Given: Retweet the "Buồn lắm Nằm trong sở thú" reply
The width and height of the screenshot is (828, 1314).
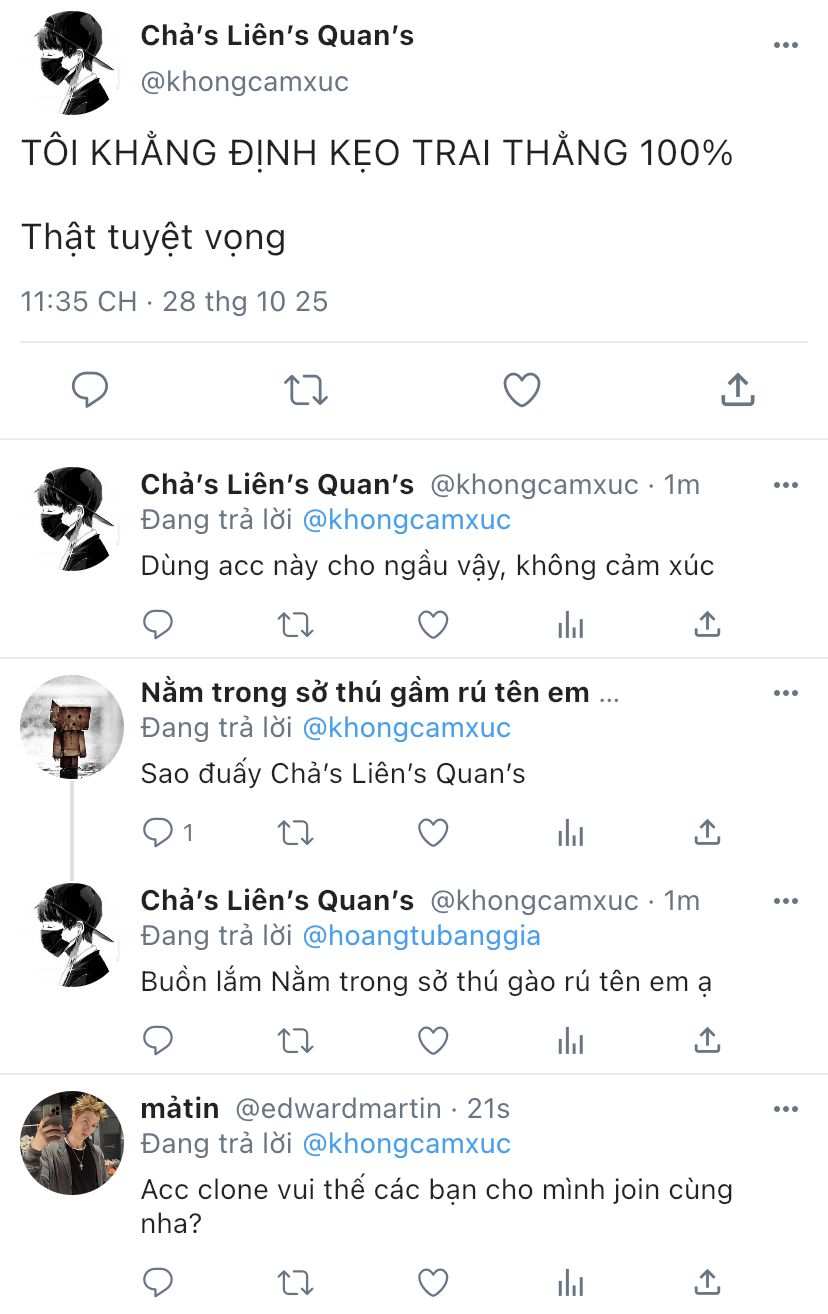Looking at the screenshot, I should point(295,1041).
